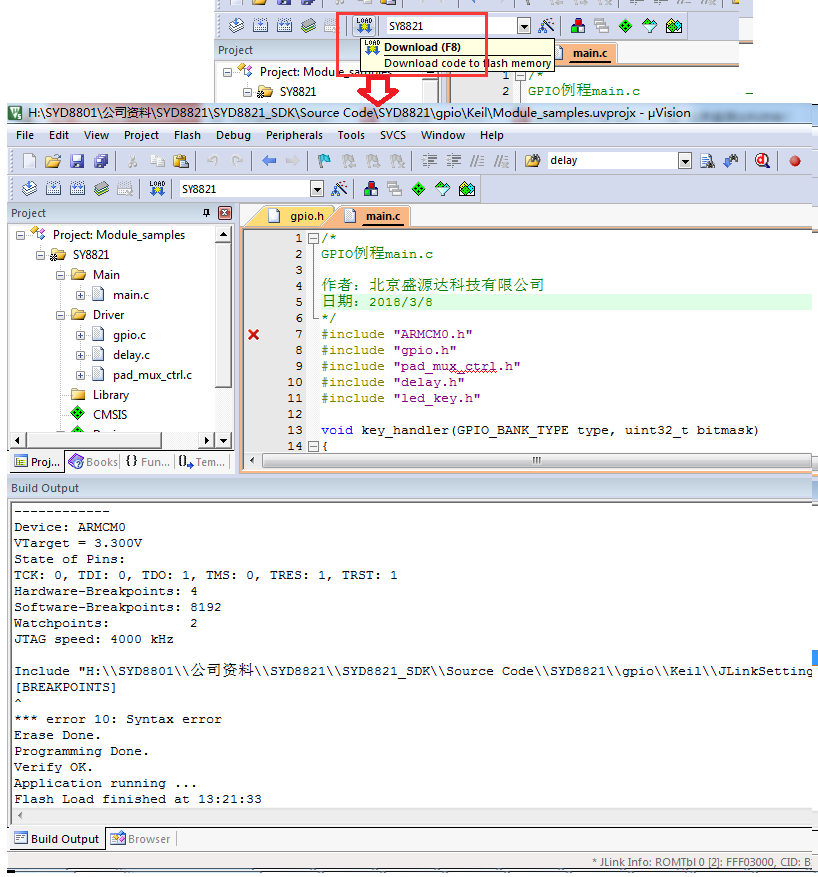Build target files icon in main window
The width and height of the screenshot is (818, 877).
pyautogui.click(x=53, y=189)
